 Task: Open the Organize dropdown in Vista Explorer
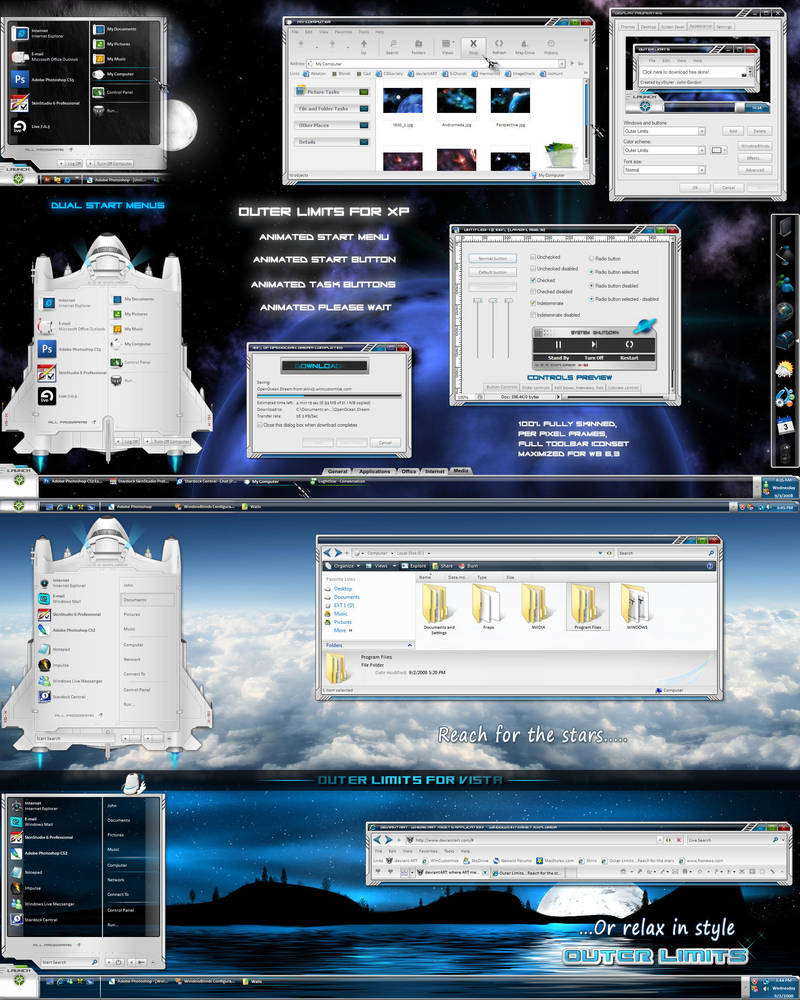tap(343, 566)
